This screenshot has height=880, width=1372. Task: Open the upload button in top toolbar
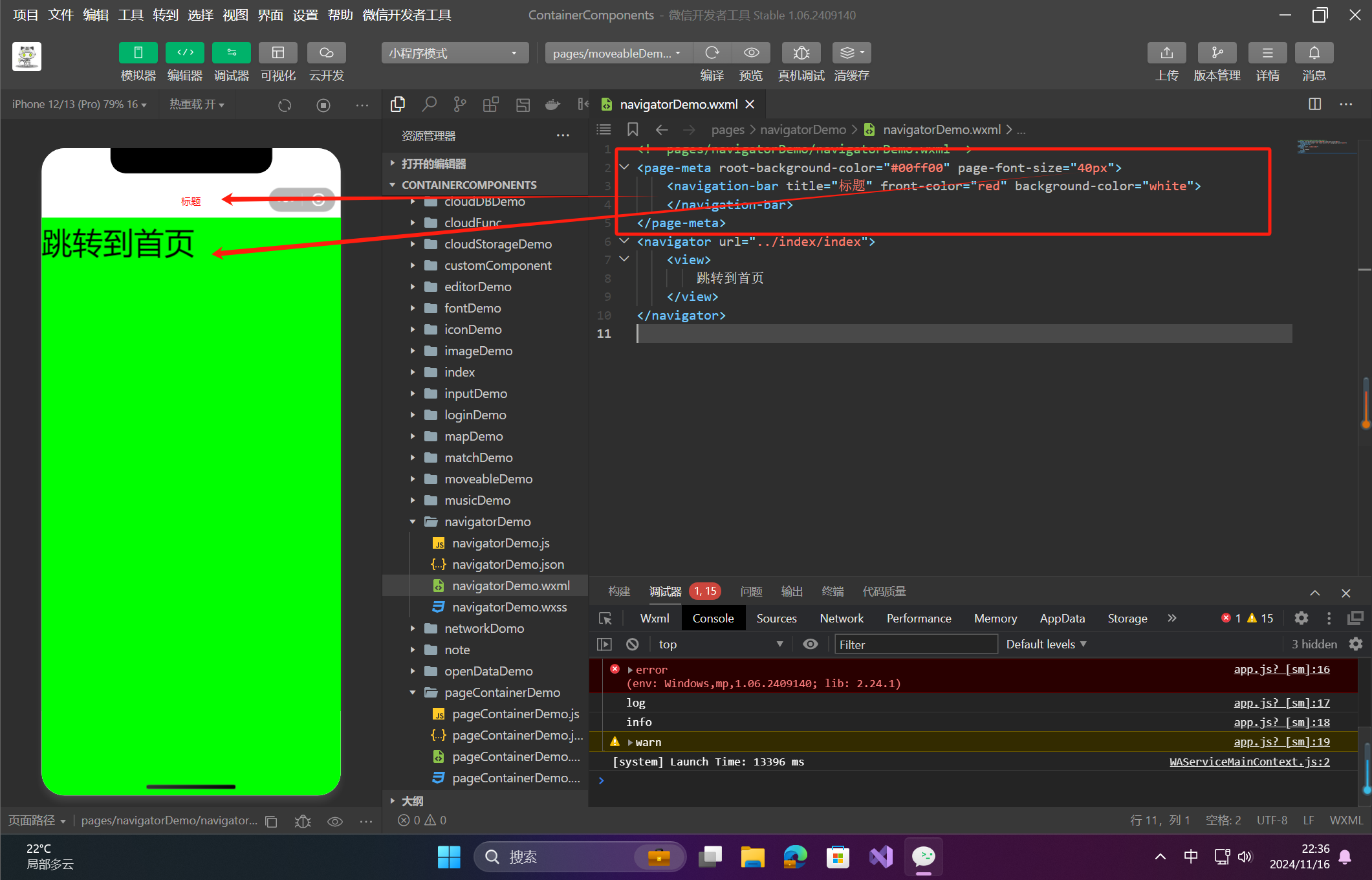click(1166, 53)
